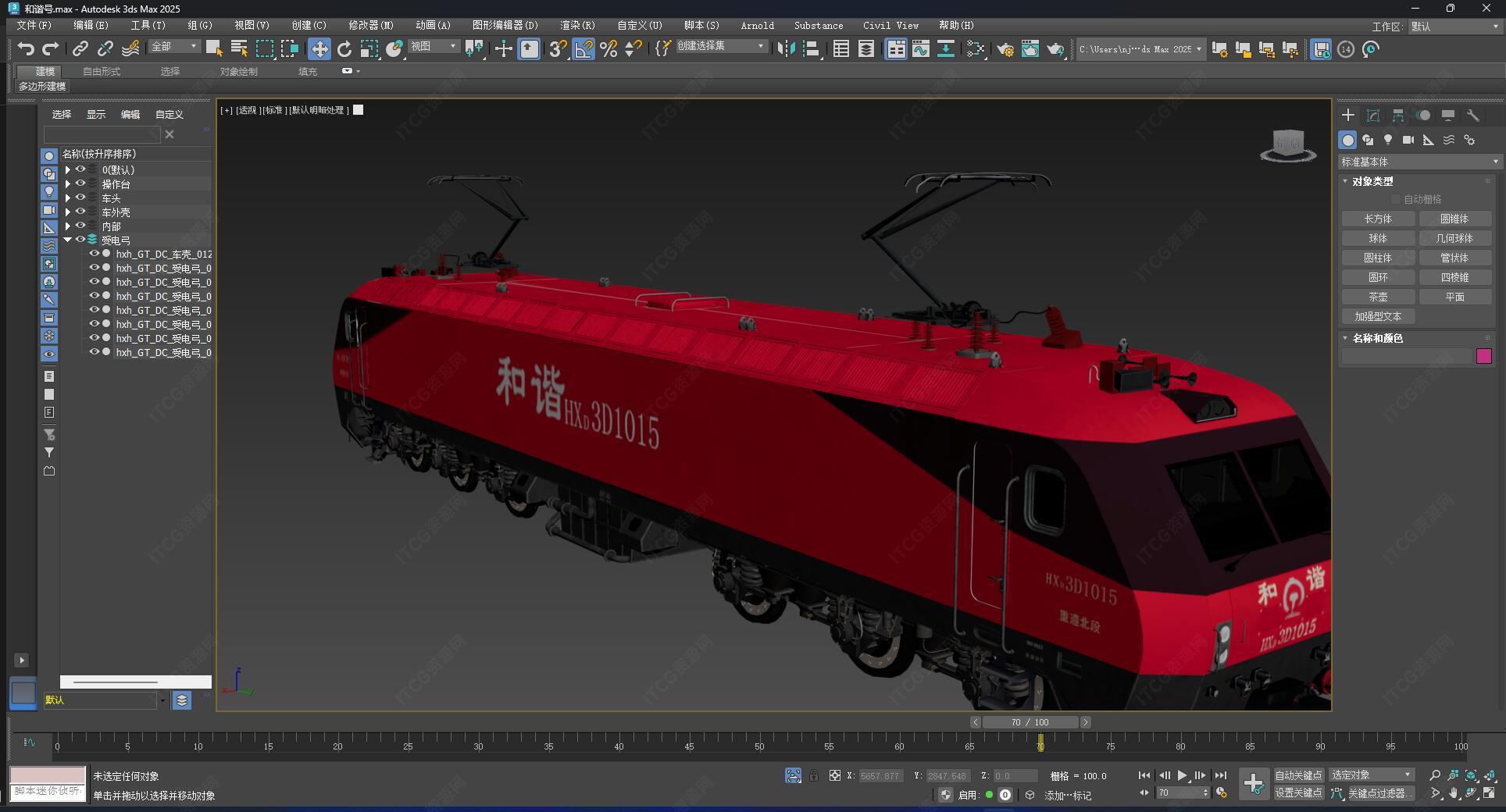The width and height of the screenshot is (1506, 812).
Task: Click the pink object color swatch
Action: point(1484,356)
